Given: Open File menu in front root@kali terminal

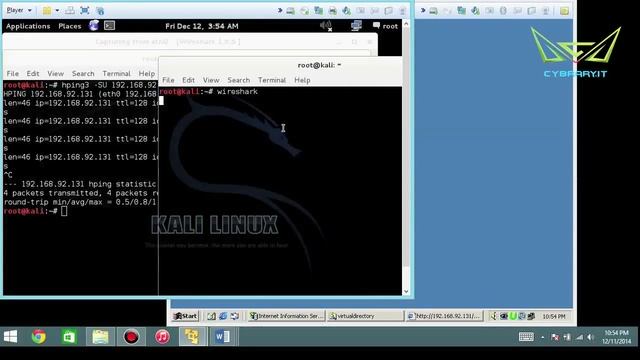Looking at the screenshot, I should click(x=168, y=80).
